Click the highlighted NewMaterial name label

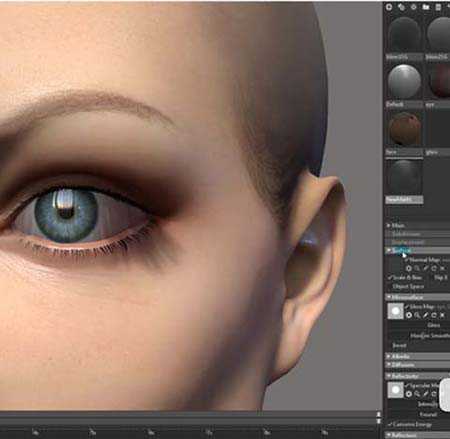[x=404, y=200]
